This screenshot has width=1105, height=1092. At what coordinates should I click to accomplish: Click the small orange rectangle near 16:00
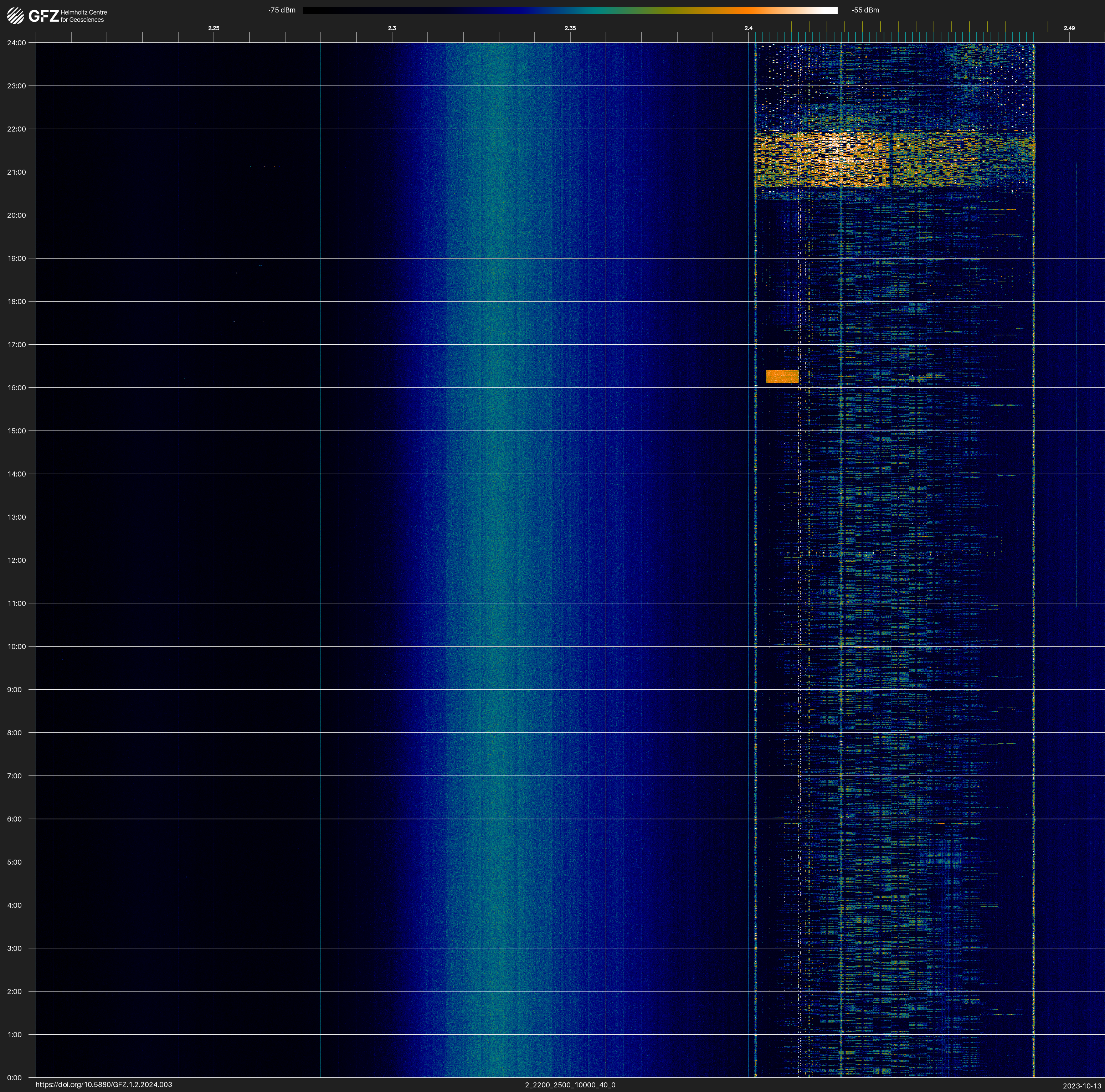tap(782, 376)
